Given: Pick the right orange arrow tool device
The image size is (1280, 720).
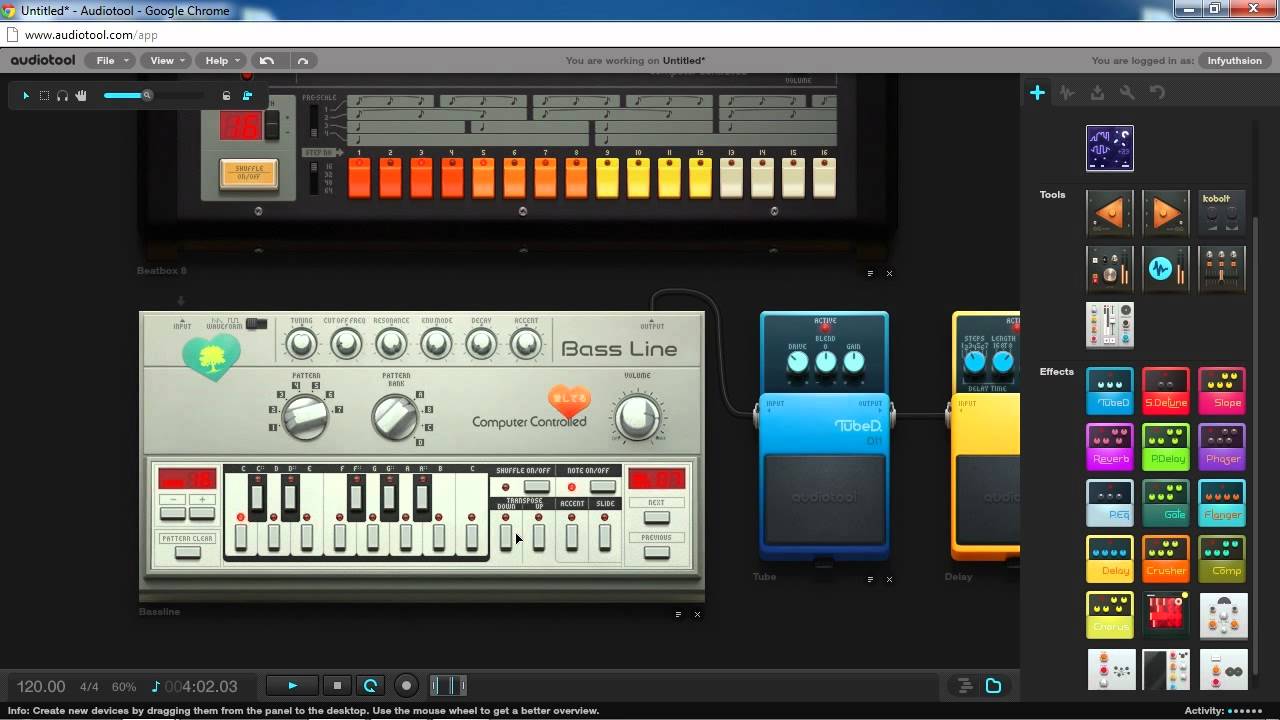Looking at the screenshot, I should [1166, 213].
